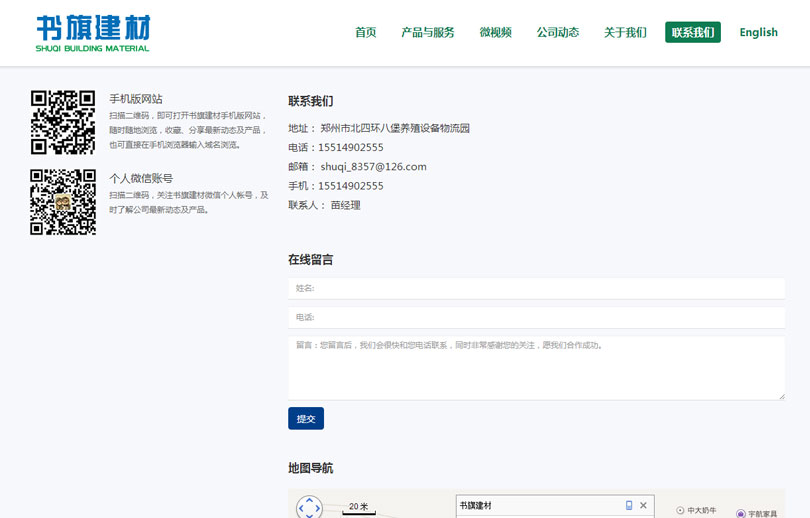Click the personal WeChat QR code
The height and width of the screenshot is (518, 810).
63,202
